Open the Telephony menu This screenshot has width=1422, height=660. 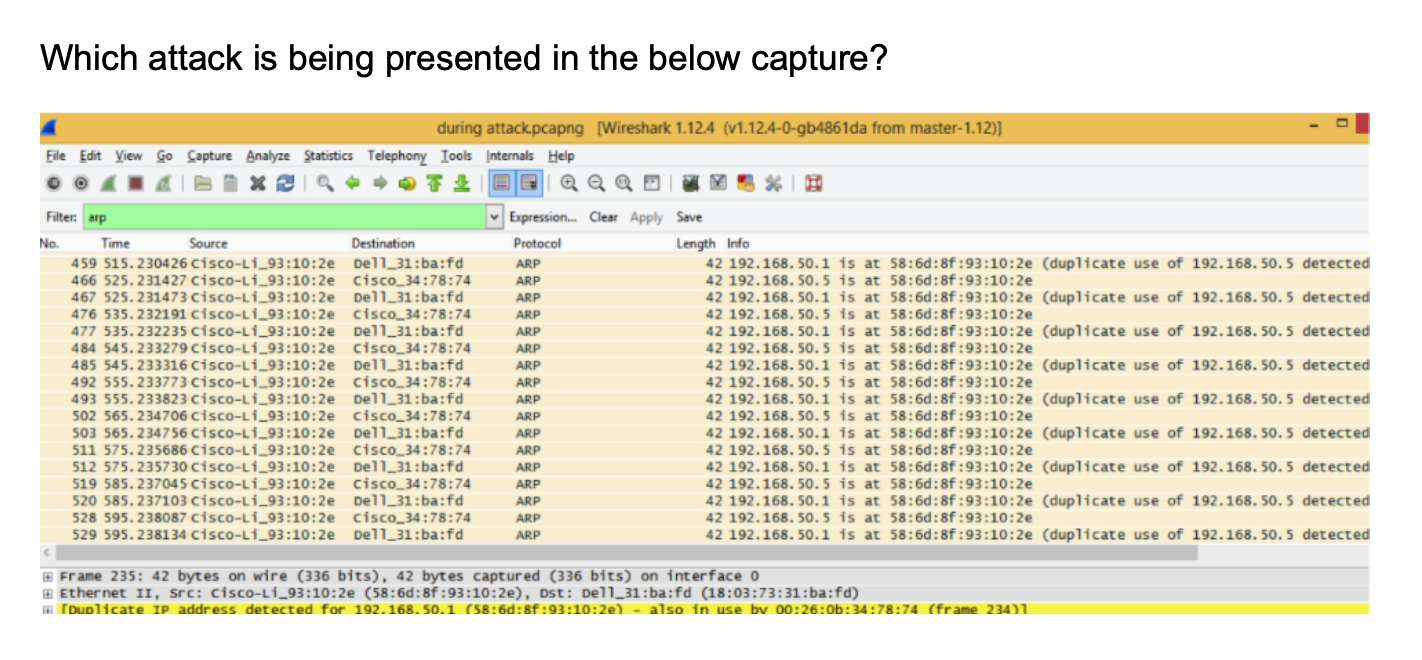click(x=397, y=156)
